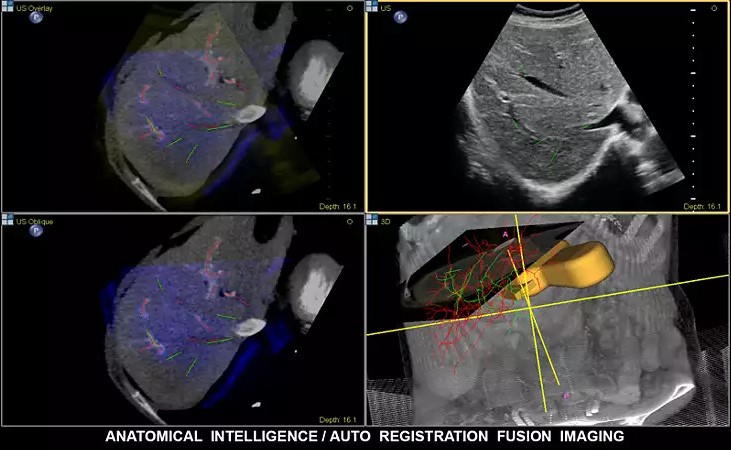Toggle the circle marker at top-right of US panel
The image size is (731, 450).
(x=714, y=7)
